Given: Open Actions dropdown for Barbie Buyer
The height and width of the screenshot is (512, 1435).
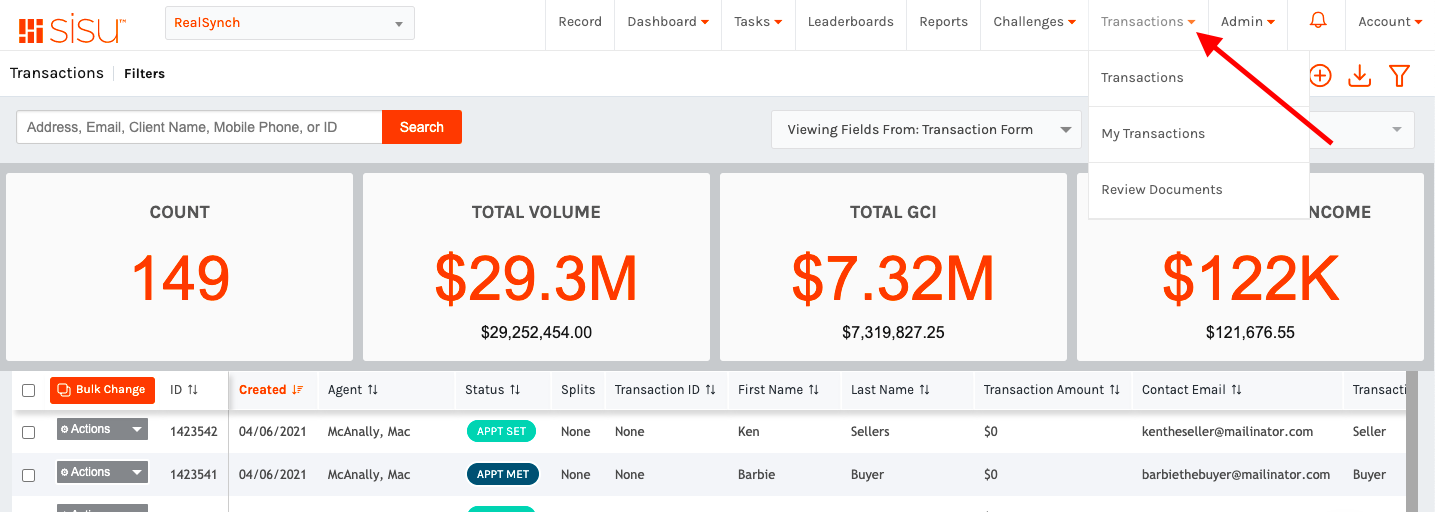Looking at the screenshot, I should (102, 472).
